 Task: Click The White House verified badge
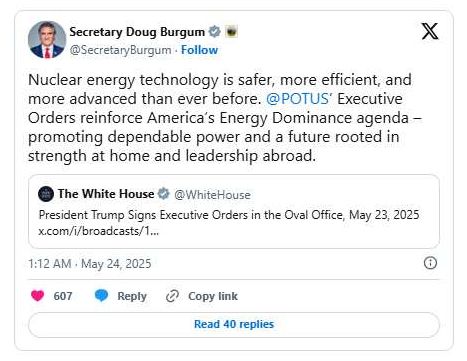163,194
